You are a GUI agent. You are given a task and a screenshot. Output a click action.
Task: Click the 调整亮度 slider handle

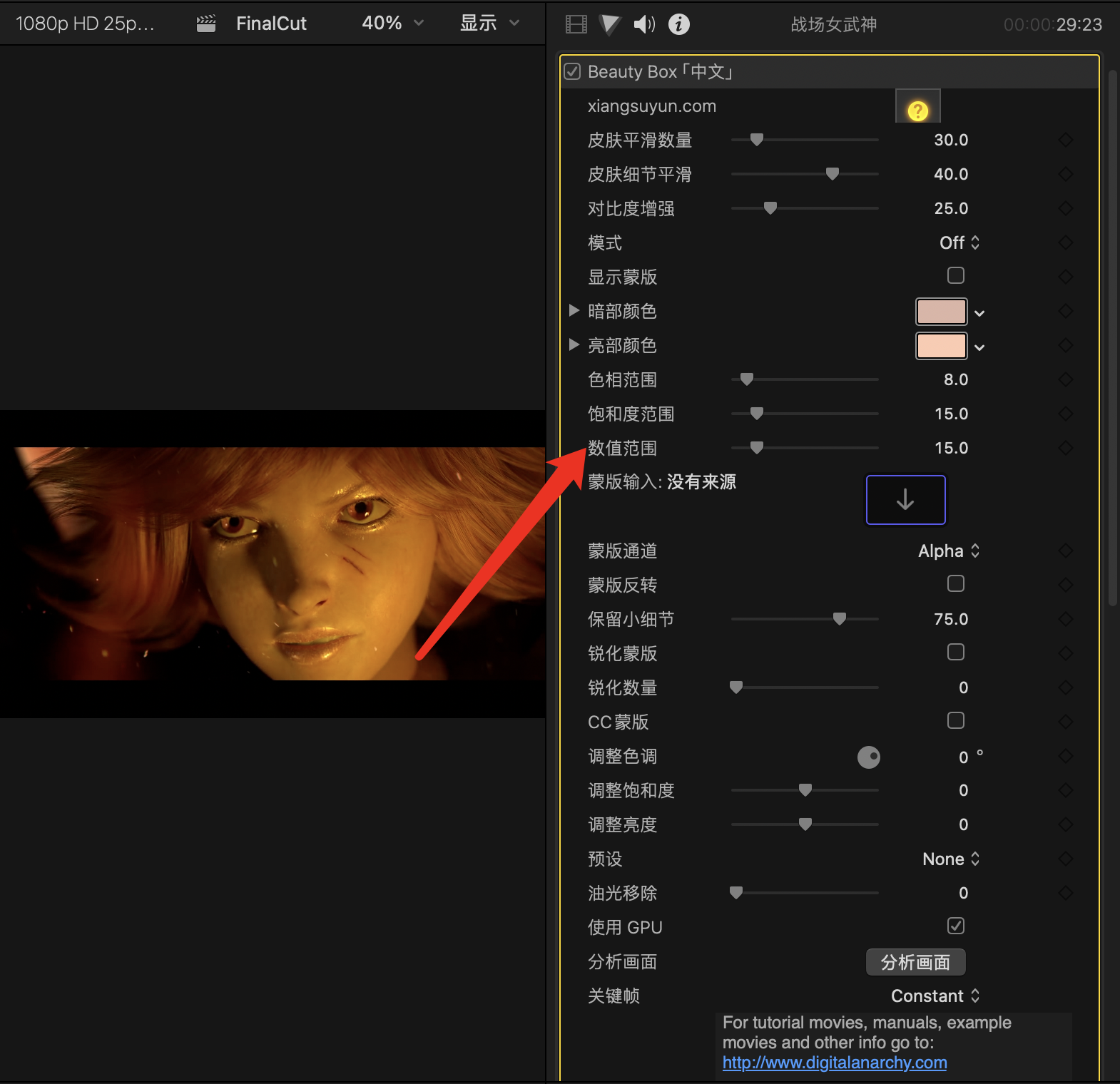coord(805,824)
